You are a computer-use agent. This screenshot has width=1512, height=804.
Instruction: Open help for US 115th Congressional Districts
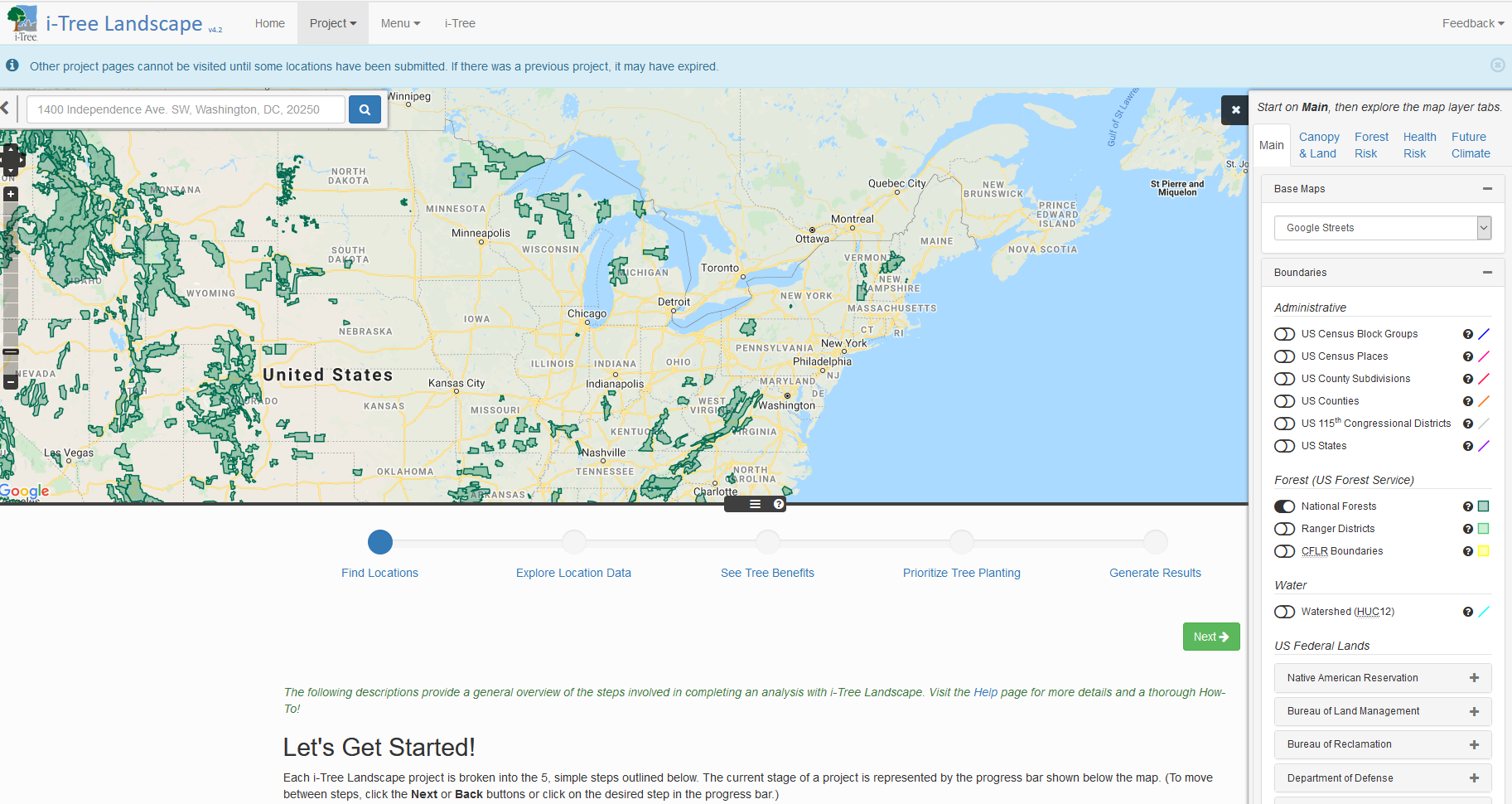[1468, 424]
